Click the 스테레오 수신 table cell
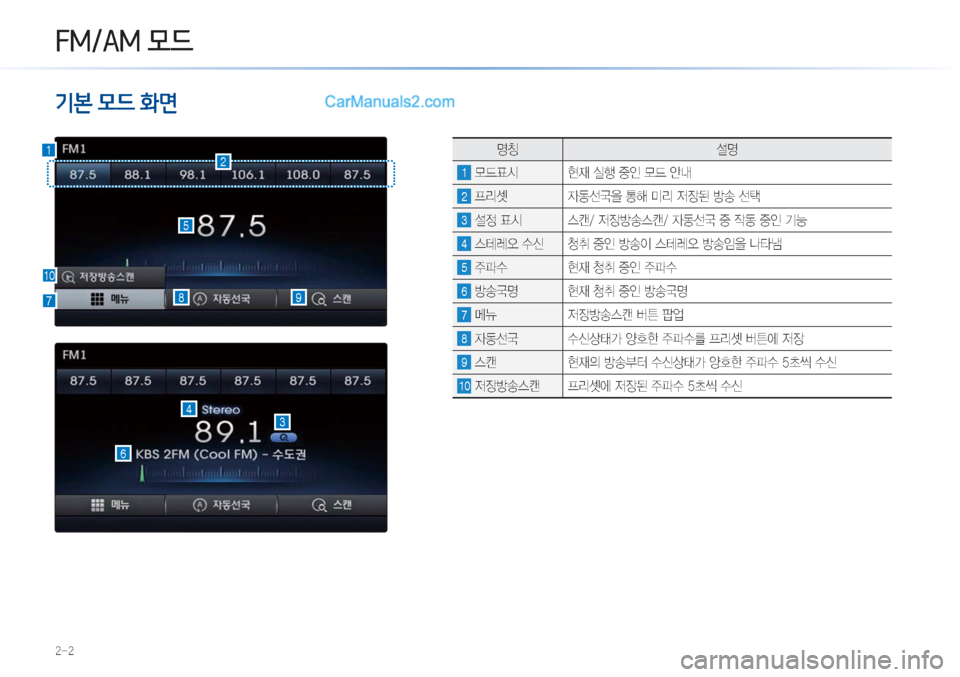The height and width of the screenshot is (677, 960). point(508,244)
